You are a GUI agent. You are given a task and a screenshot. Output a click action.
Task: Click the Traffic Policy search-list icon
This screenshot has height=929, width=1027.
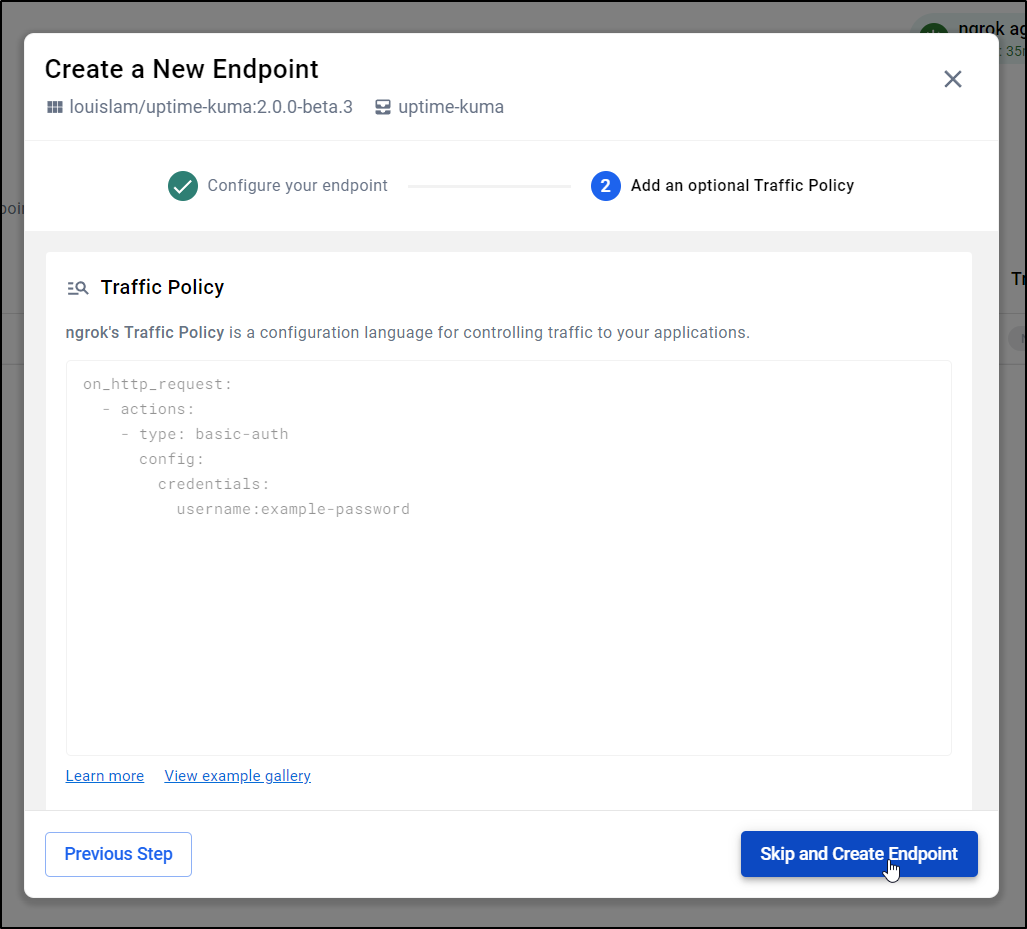coord(78,288)
